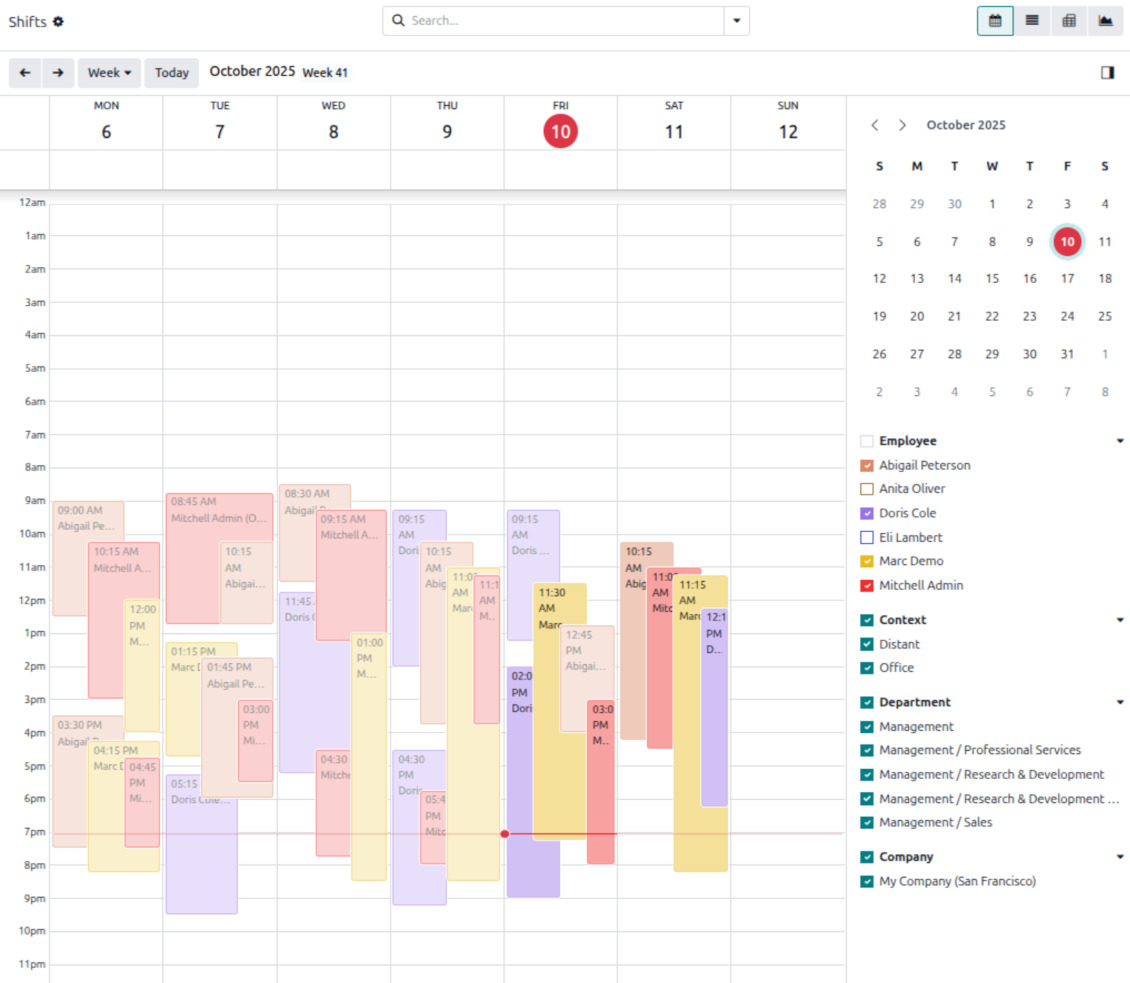Viewport: 1130px width, 983px height.
Task: Switch to list view
Action: (x=1032, y=21)
